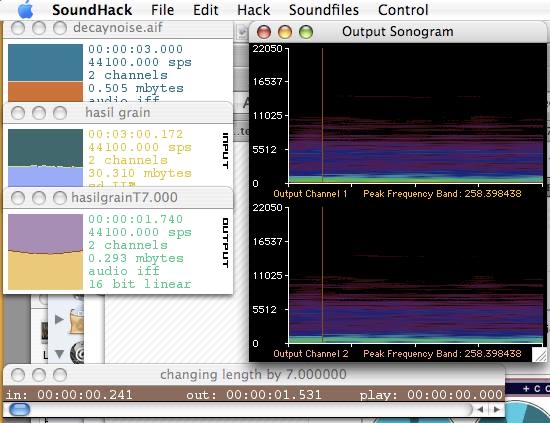Click the 'changing length by 7.000000' title
The height and width of the screenshot is (423, 550).
tap(253, 375)
